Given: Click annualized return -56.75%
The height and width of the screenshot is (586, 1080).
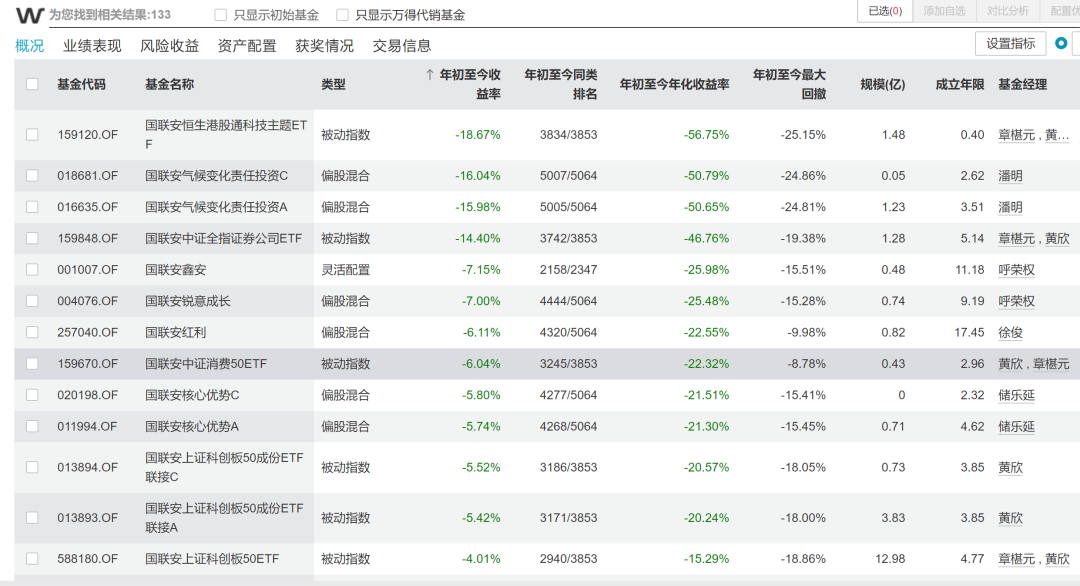Looking at the screenshot, I should (x=706, y=135).
